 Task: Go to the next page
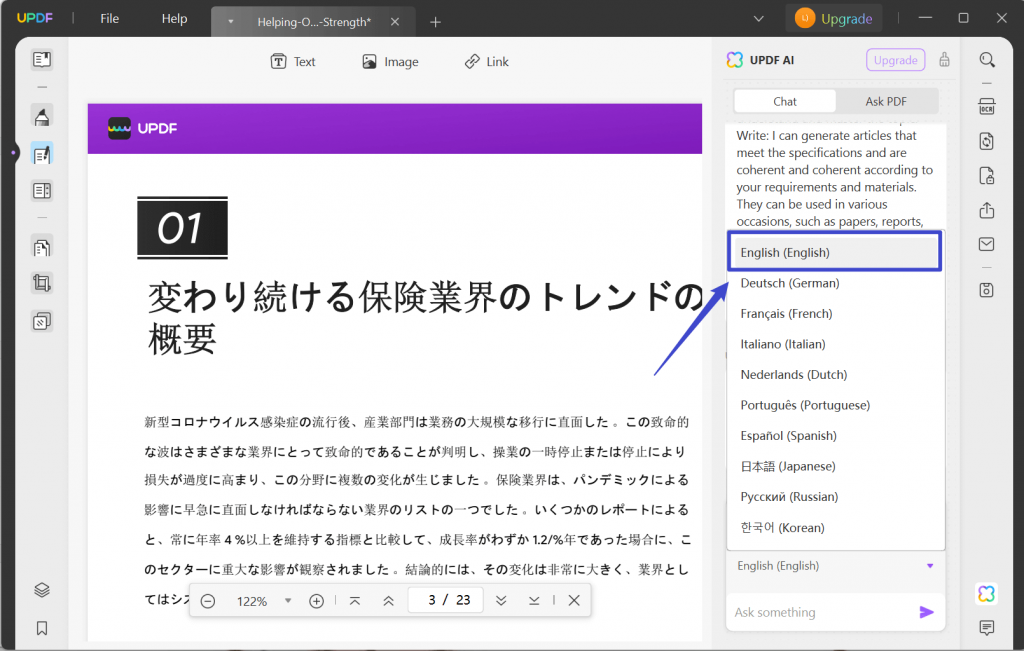[501, 601]
